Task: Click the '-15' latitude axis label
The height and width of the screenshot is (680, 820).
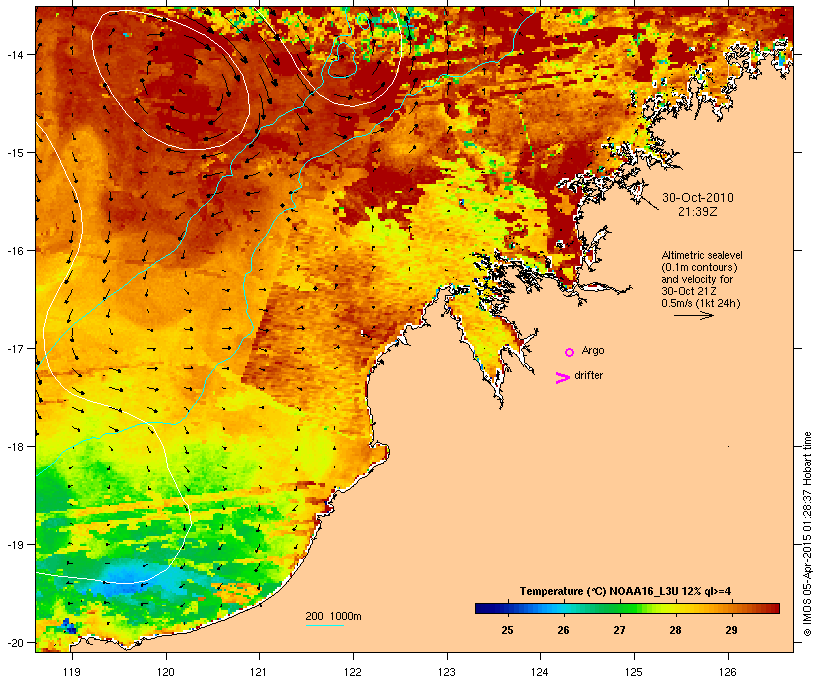Action: [x=14, y=153]
